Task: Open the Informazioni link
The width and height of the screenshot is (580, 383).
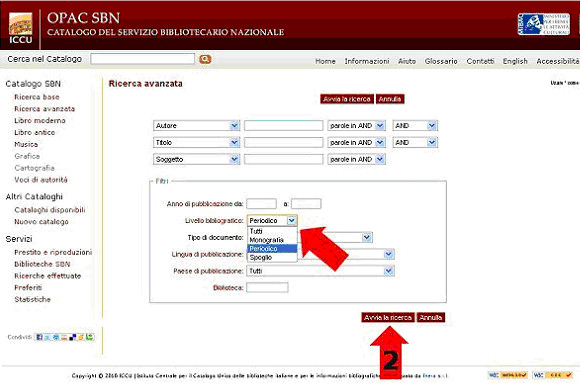Action: coord(367,61)
